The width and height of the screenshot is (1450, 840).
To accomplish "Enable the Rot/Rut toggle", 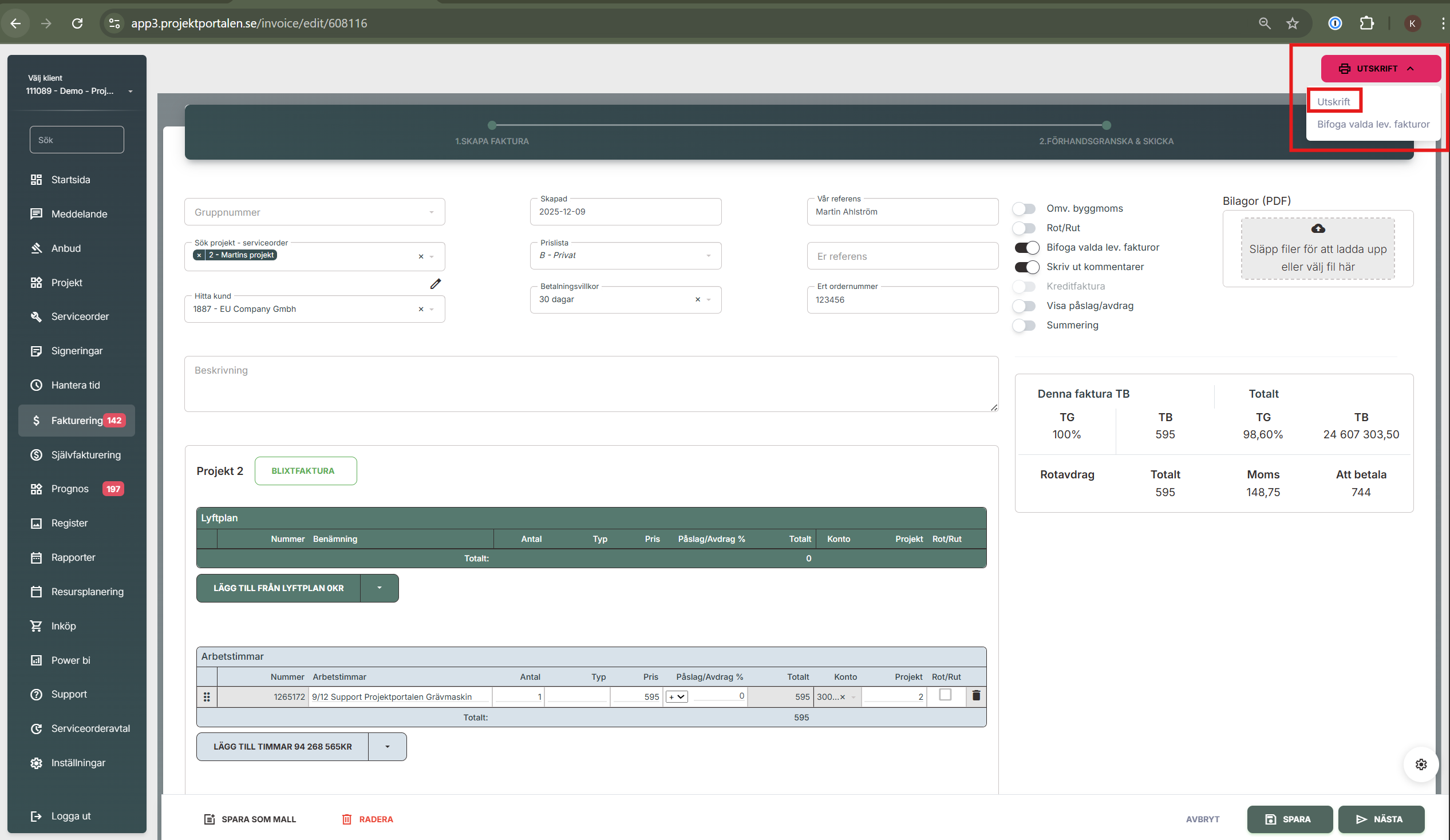I will tap(1024, 228).
